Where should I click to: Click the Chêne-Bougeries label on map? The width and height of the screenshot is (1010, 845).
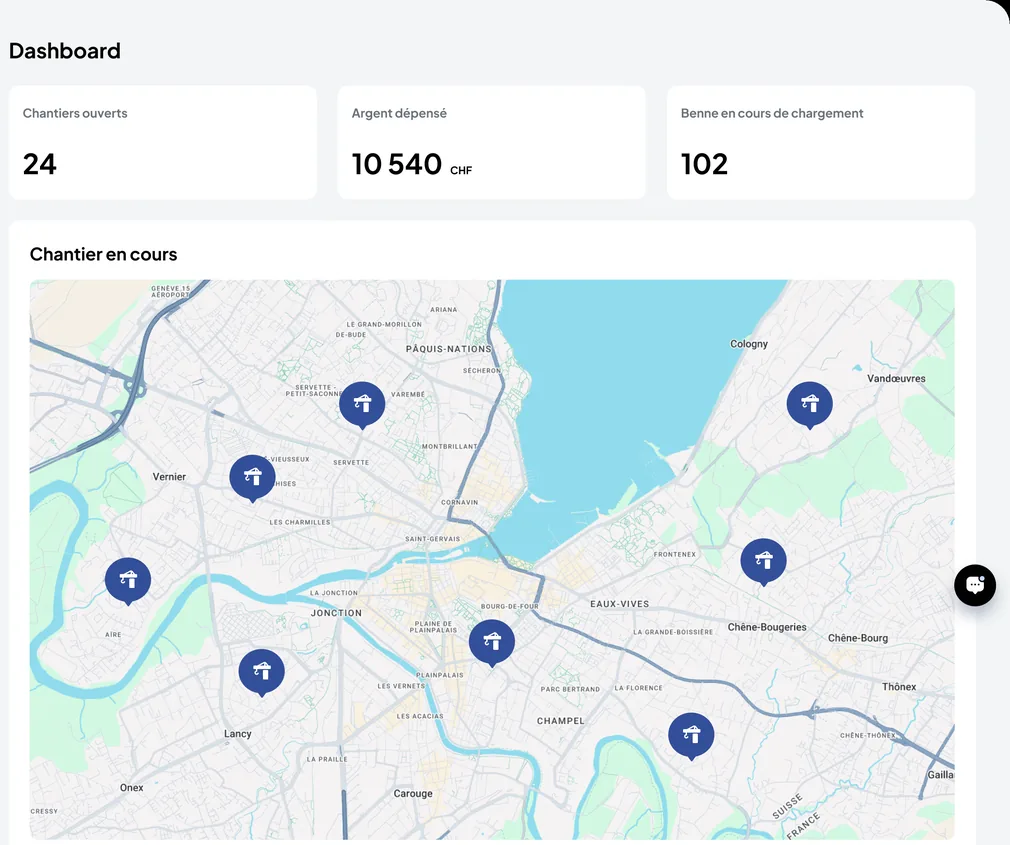[x=767, y=627]
